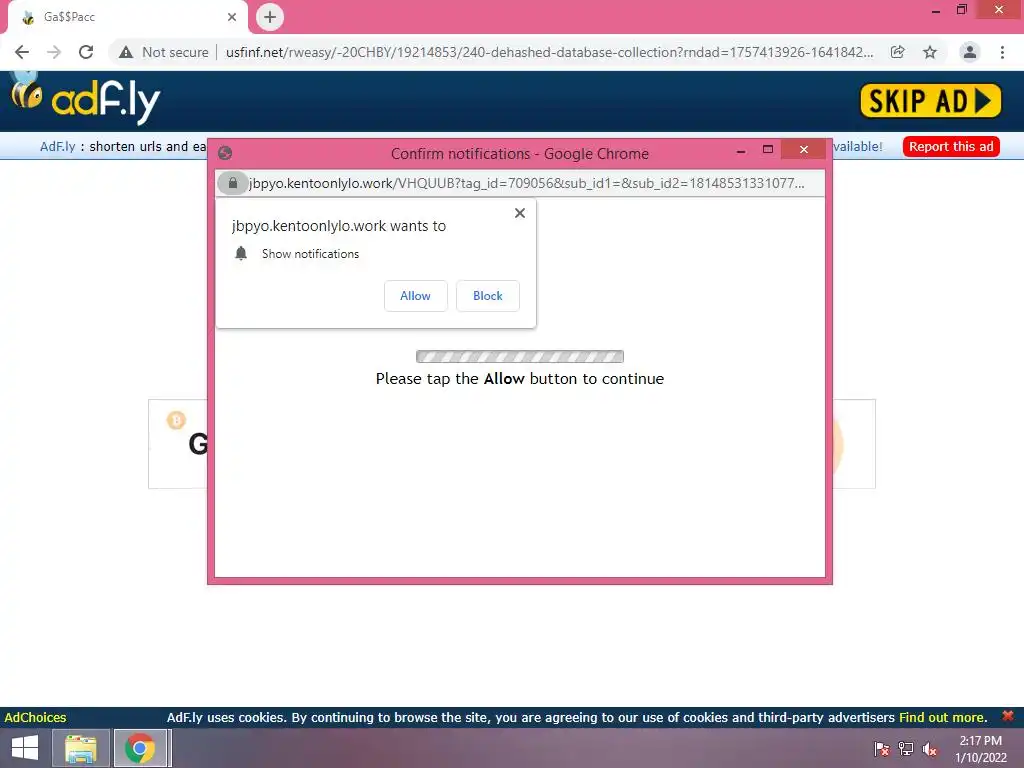
Task: Minimize the Confirm notifications popup window
Action: (x=741, y=150)
